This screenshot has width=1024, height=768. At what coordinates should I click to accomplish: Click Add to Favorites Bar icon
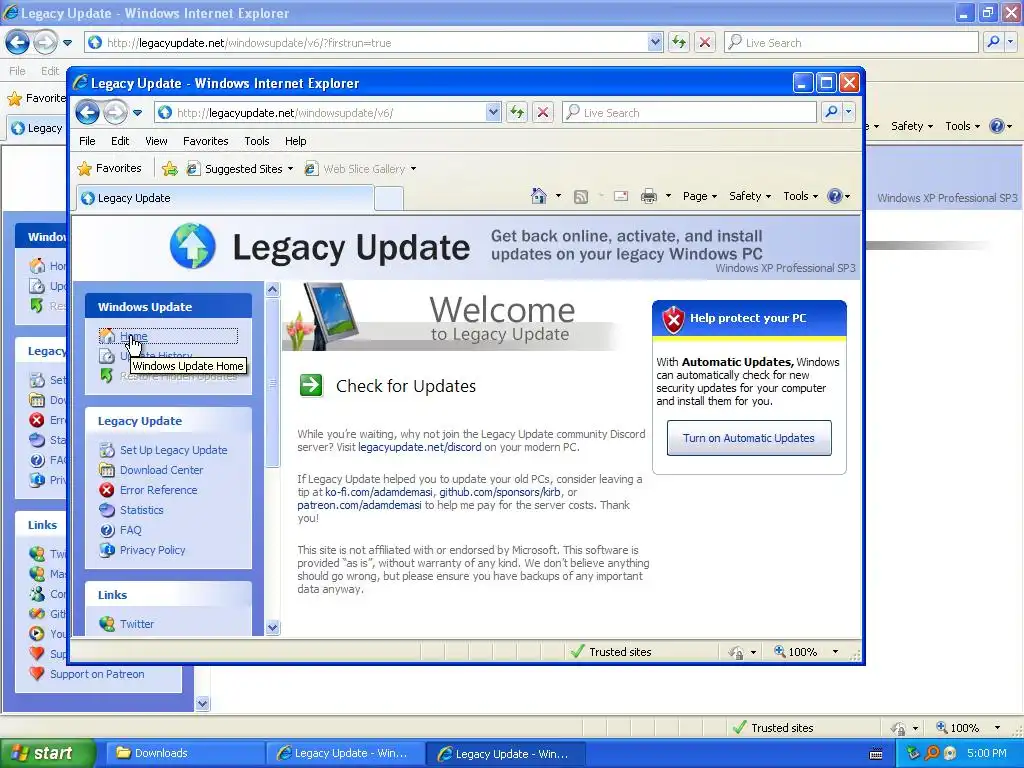[170, 168]
